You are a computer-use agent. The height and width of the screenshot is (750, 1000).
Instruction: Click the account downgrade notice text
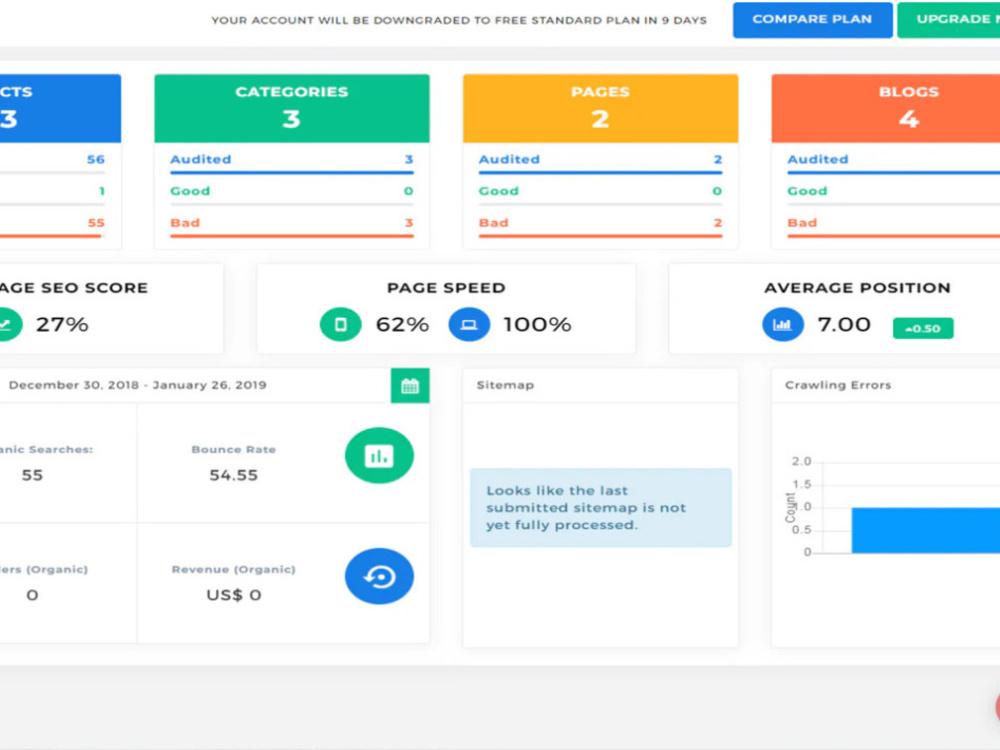459,20
